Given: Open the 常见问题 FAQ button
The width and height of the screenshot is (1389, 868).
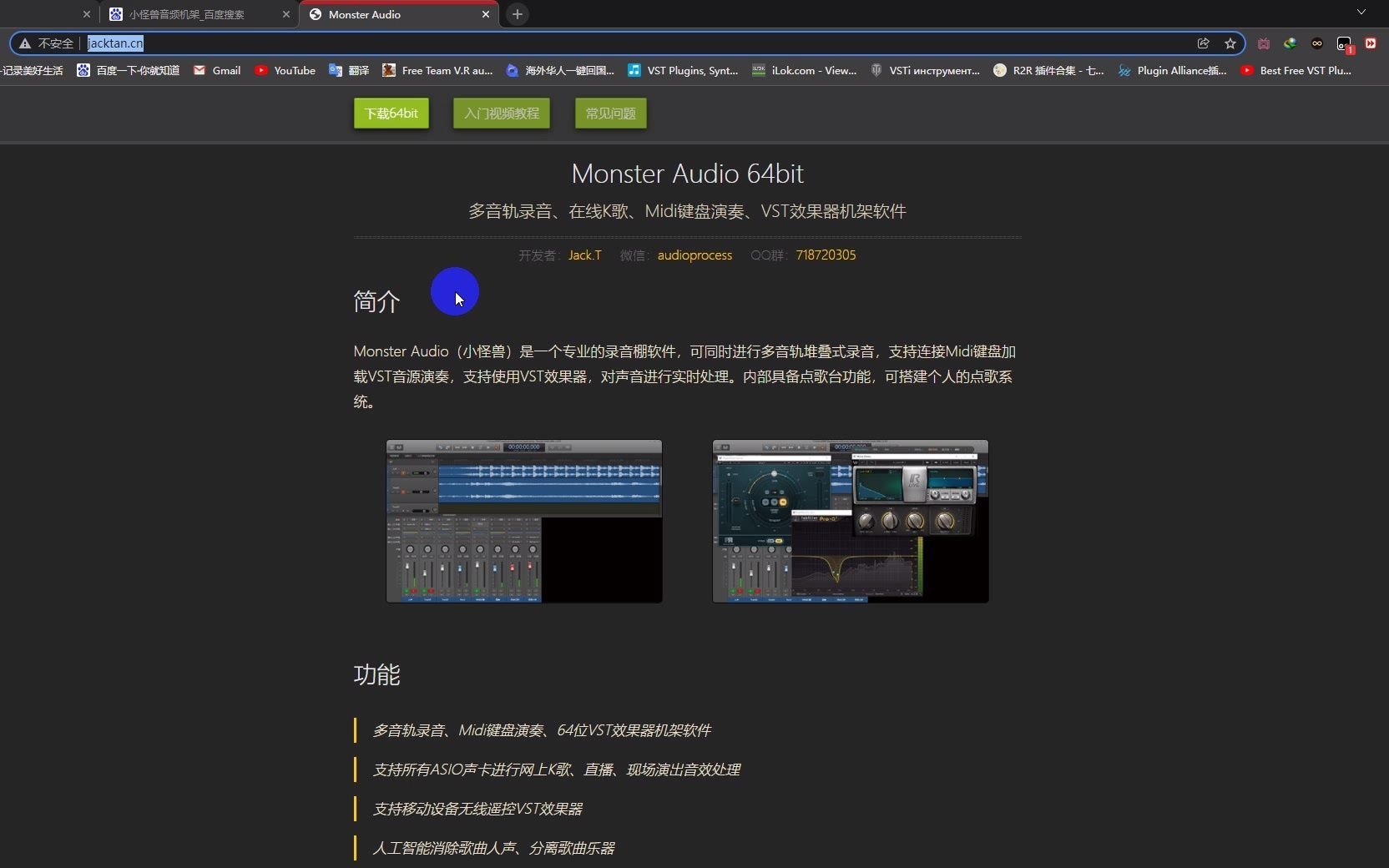Looking at the screenshot, I should pyautogui.click(x=611, y=114).
